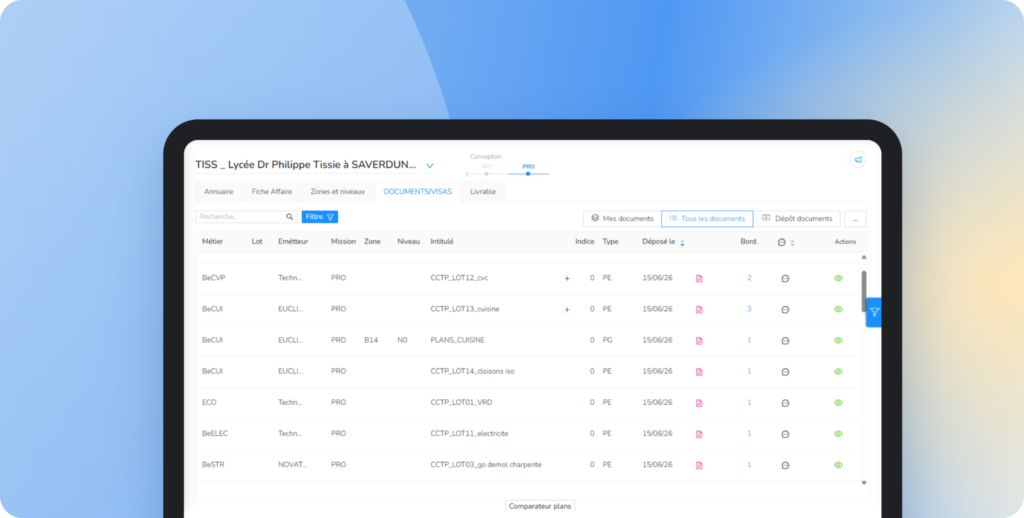Click the NOVAT... emitter cell
Viewport: 1024px width, 518px height.
pyautogui.click(x=292, y=465)
